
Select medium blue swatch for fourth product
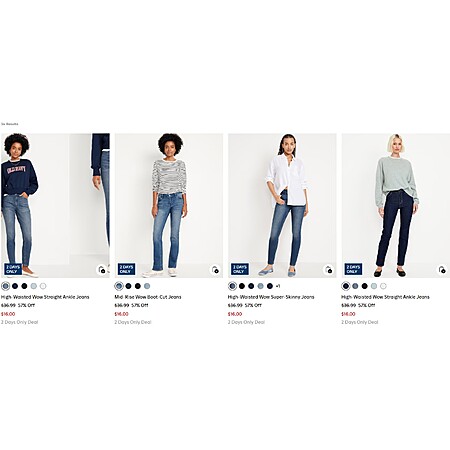[355, 286]
